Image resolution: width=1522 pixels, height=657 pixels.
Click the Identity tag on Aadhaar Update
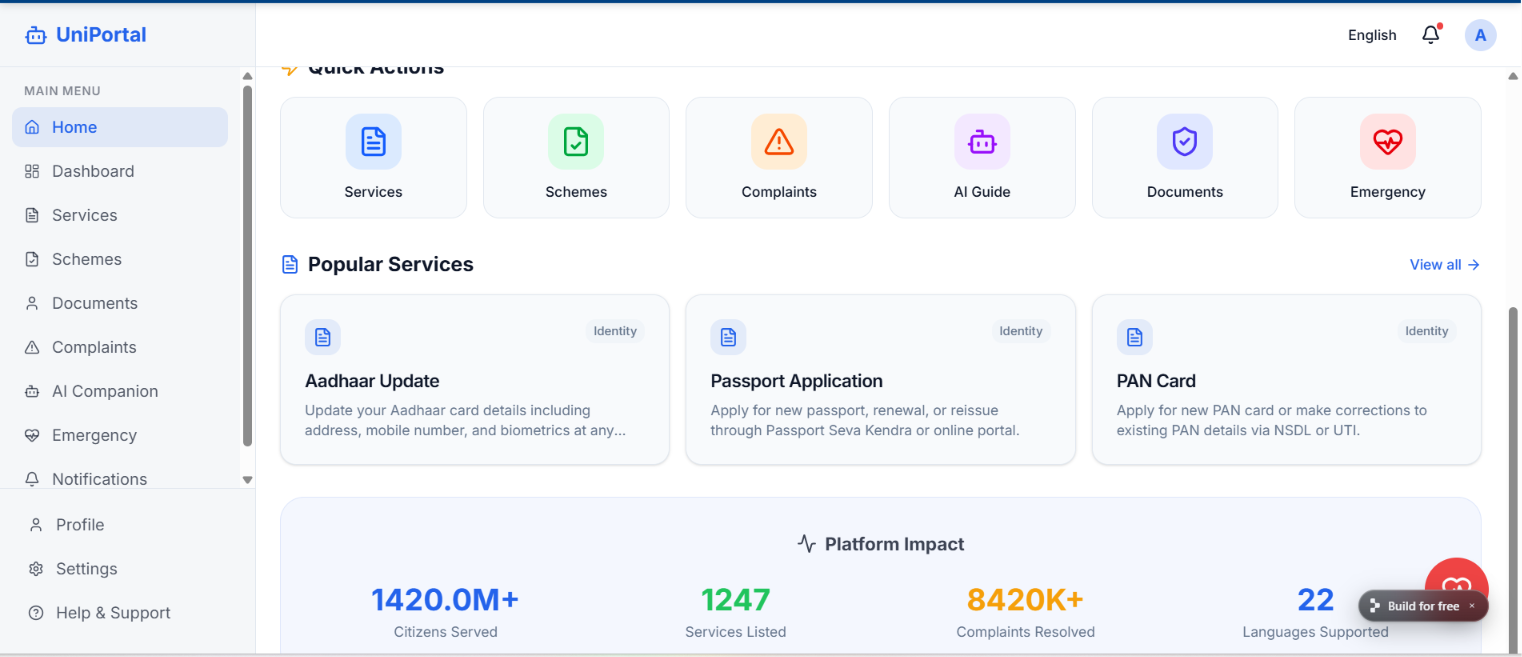pos(615,331)
